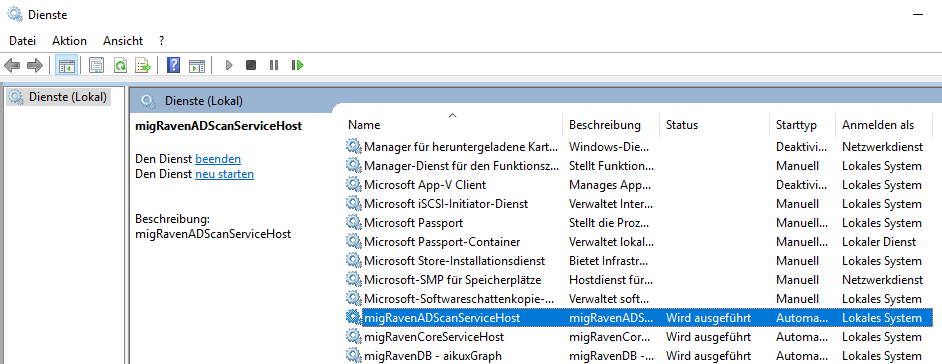Click the Back arrow toolbar icon
This screenshot has width=942, height=364.
click(x=12, y=65)
